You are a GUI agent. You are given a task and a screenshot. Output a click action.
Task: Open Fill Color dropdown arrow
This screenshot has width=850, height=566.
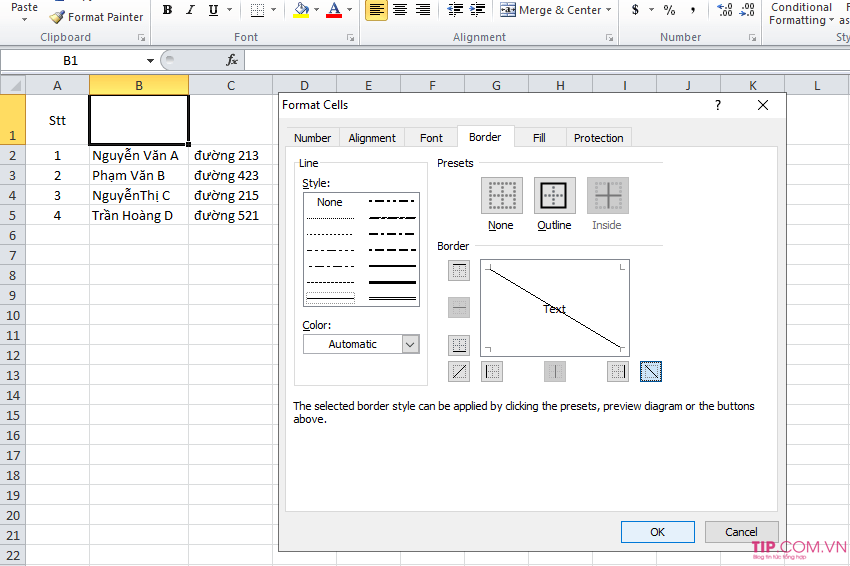[317, 10]
